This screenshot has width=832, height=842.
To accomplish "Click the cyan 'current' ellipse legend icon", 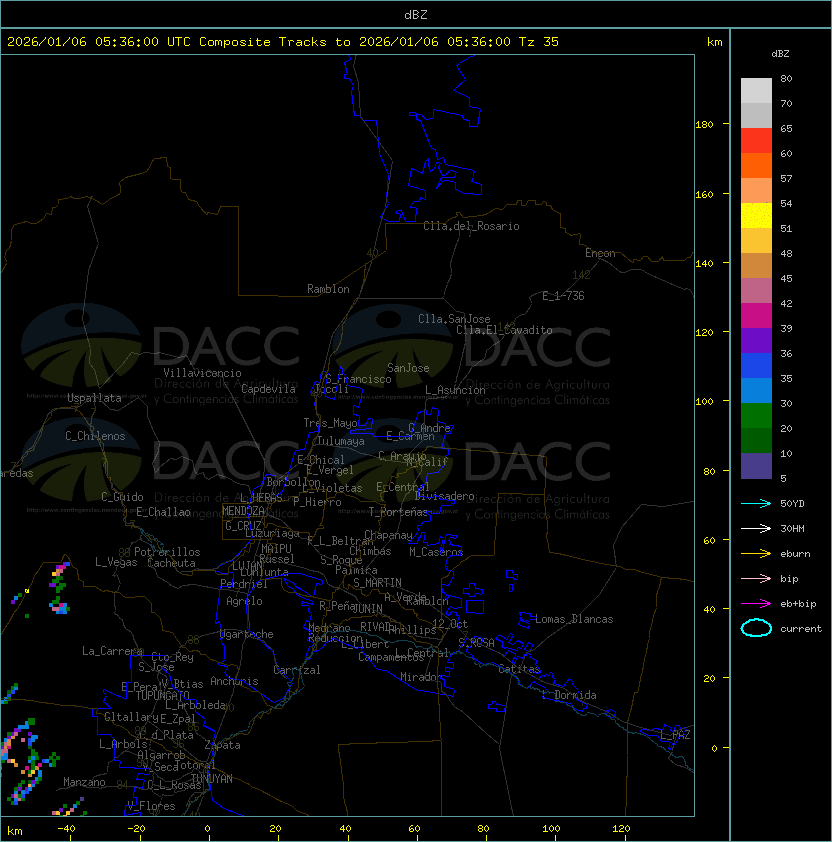I will 756,628.
